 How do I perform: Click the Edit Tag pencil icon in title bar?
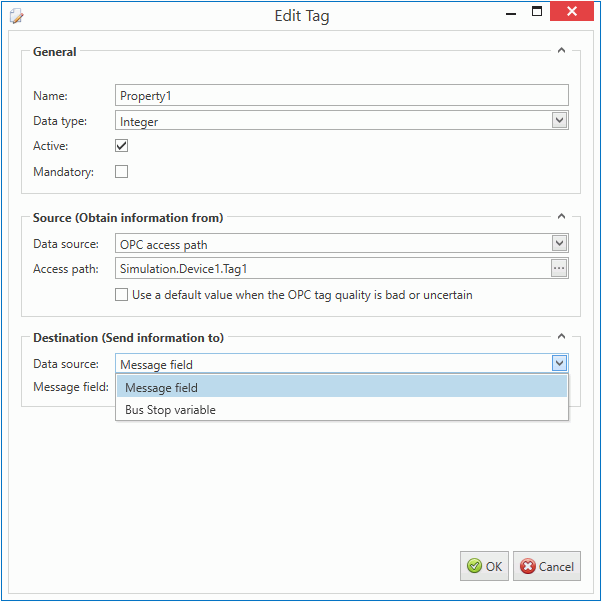point(17,17)
